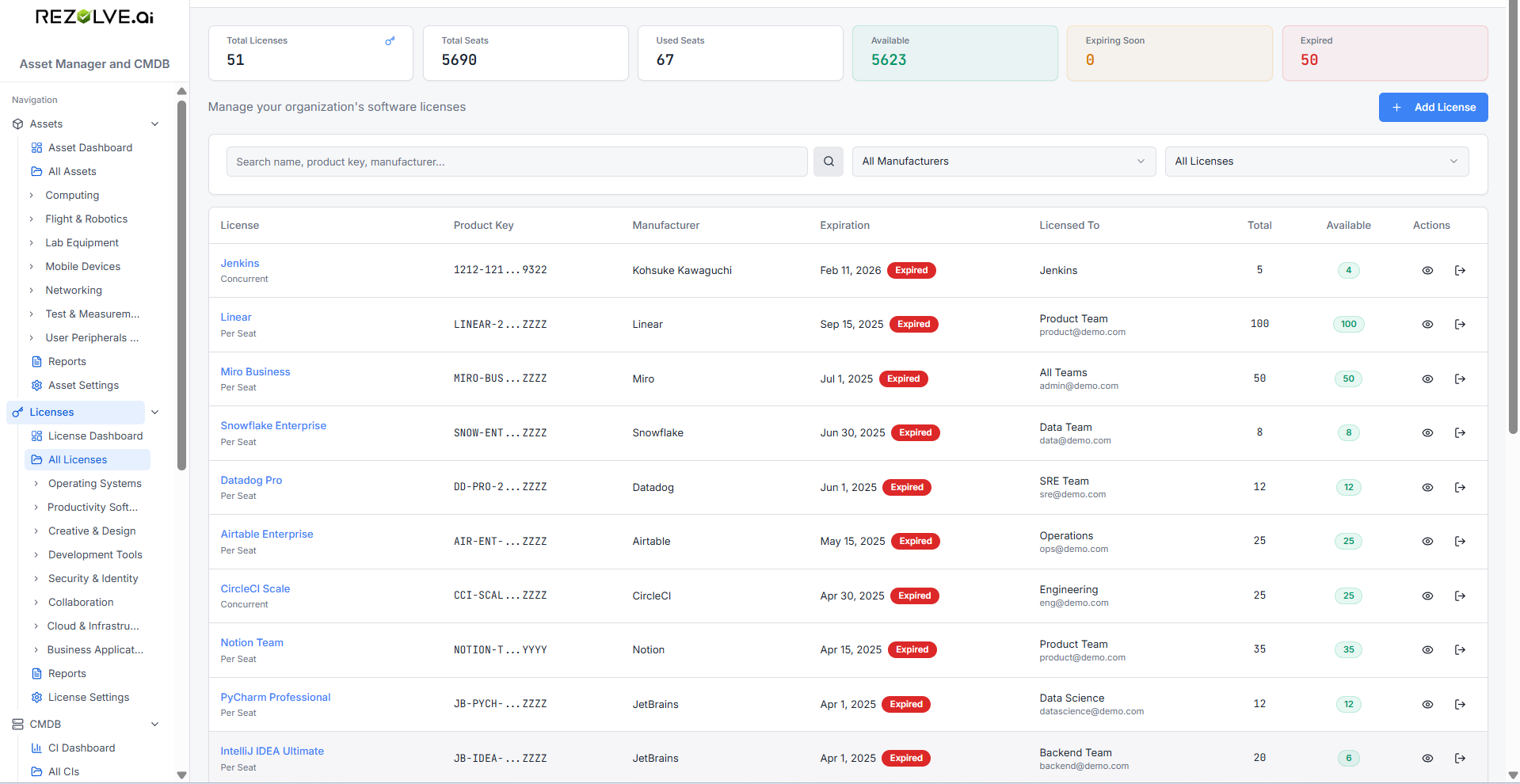1520x784 pixels.
Task: Open the All Licenses filter dropdown
Action: (x=1316, y=162)
